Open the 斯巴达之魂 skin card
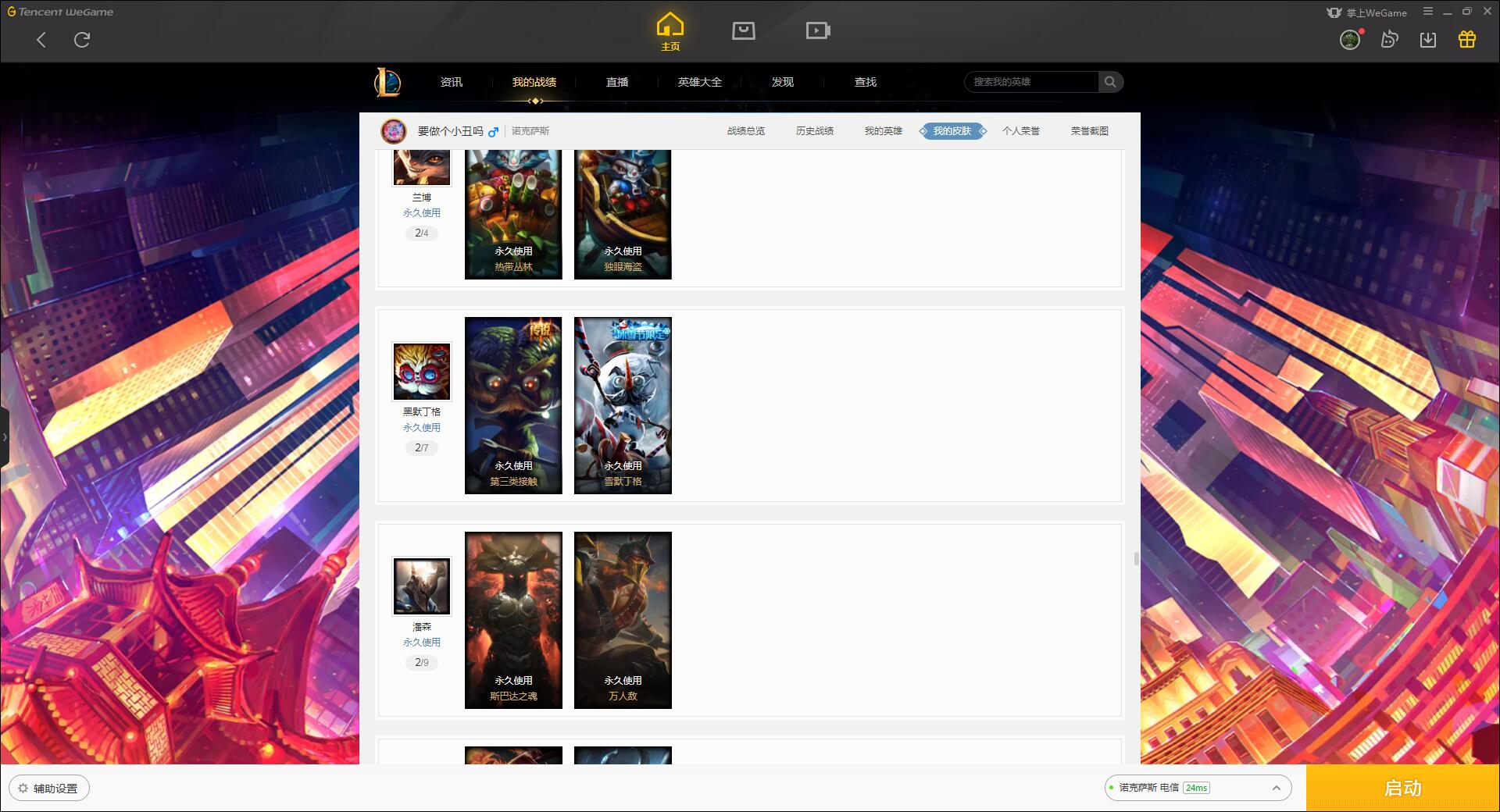 [513, 620]
